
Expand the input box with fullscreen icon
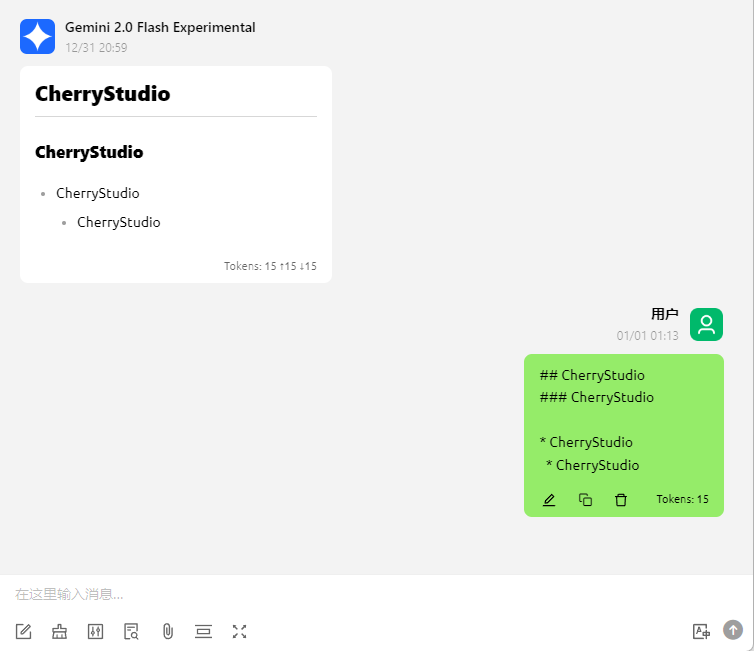239,631
